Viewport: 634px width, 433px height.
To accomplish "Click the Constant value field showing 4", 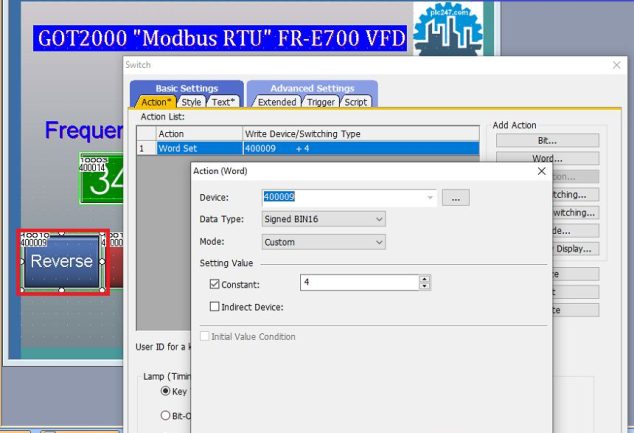I will pos(359,282).
